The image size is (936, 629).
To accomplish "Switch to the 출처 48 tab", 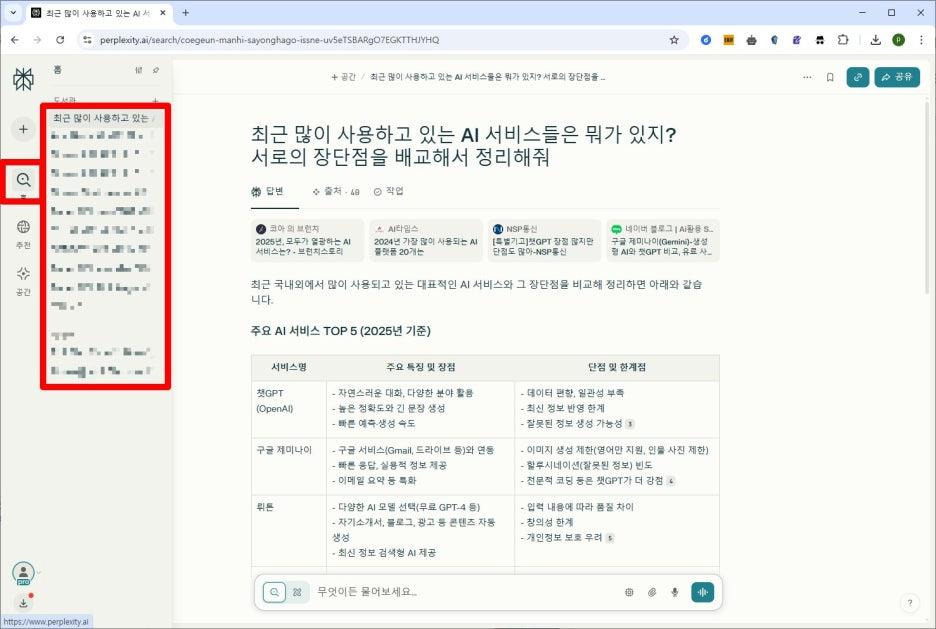I will pyautogui.click(x=336, y=192).
